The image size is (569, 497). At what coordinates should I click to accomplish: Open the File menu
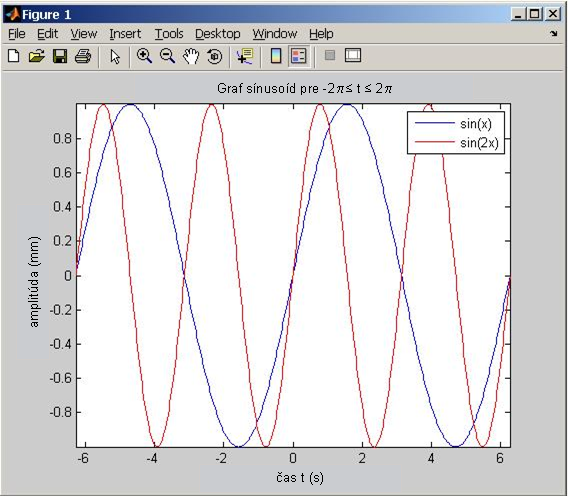point(17,34)
